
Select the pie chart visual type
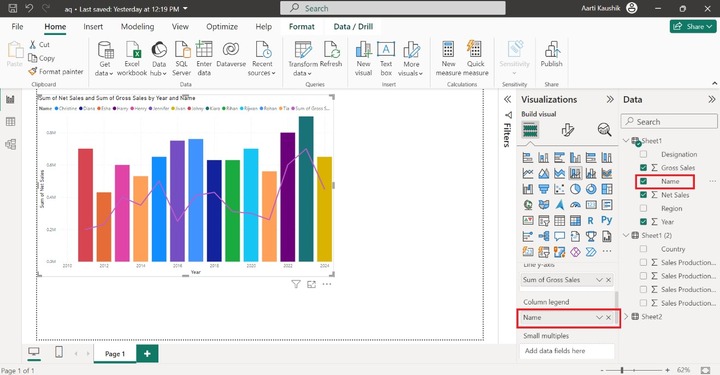575,189
